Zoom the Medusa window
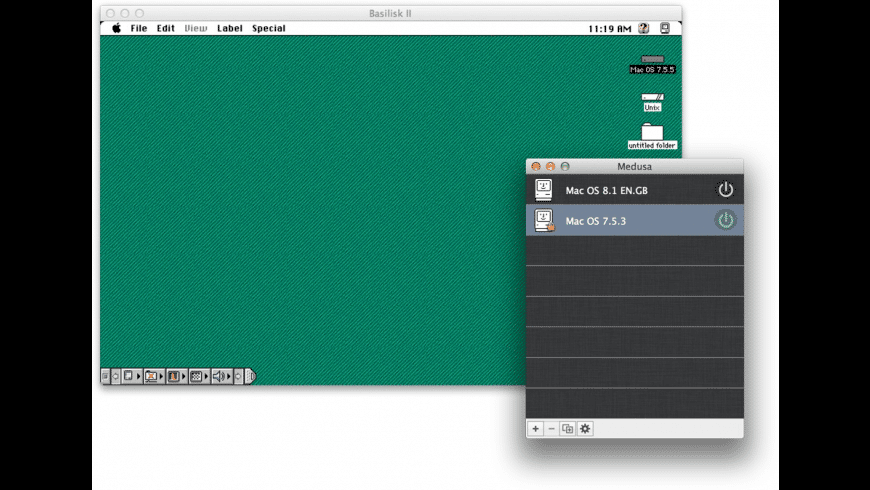 pos(565,166)
